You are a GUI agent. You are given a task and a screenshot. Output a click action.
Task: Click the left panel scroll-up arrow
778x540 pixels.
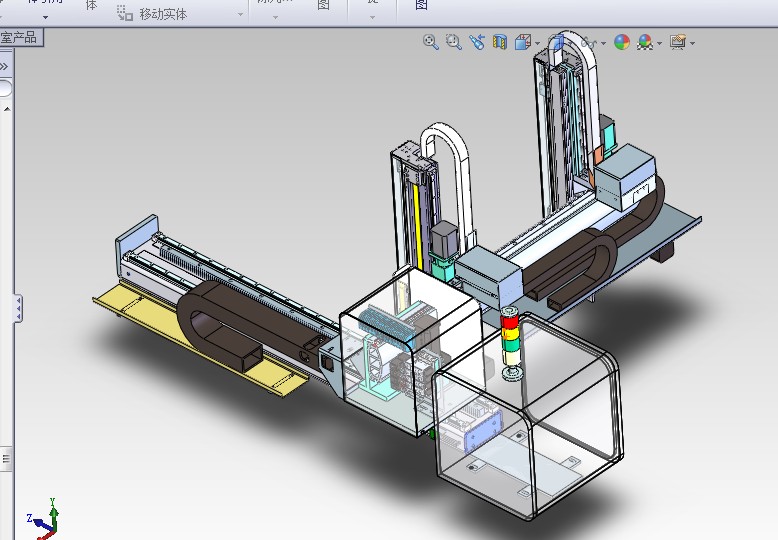point(7,109)
